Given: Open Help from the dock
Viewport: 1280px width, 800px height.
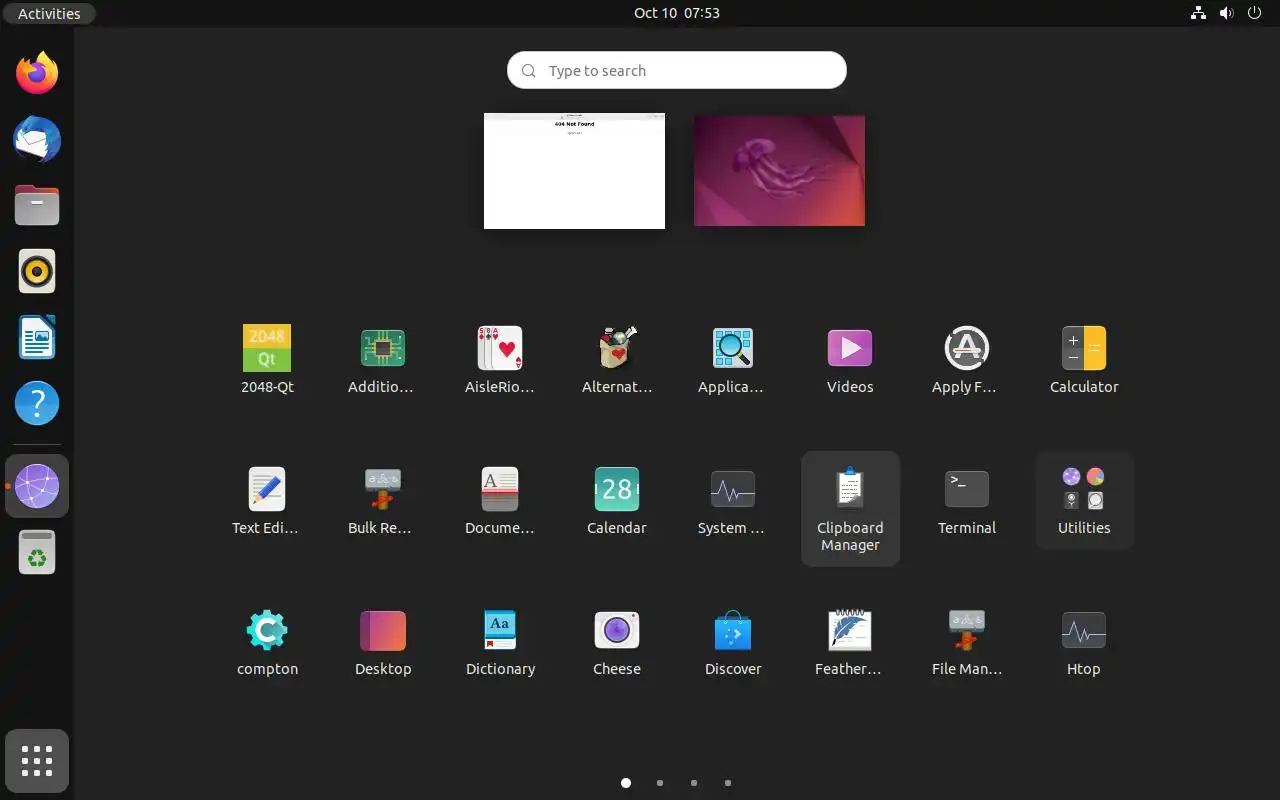Looking at the screenshot, I should tap(37, 403).
